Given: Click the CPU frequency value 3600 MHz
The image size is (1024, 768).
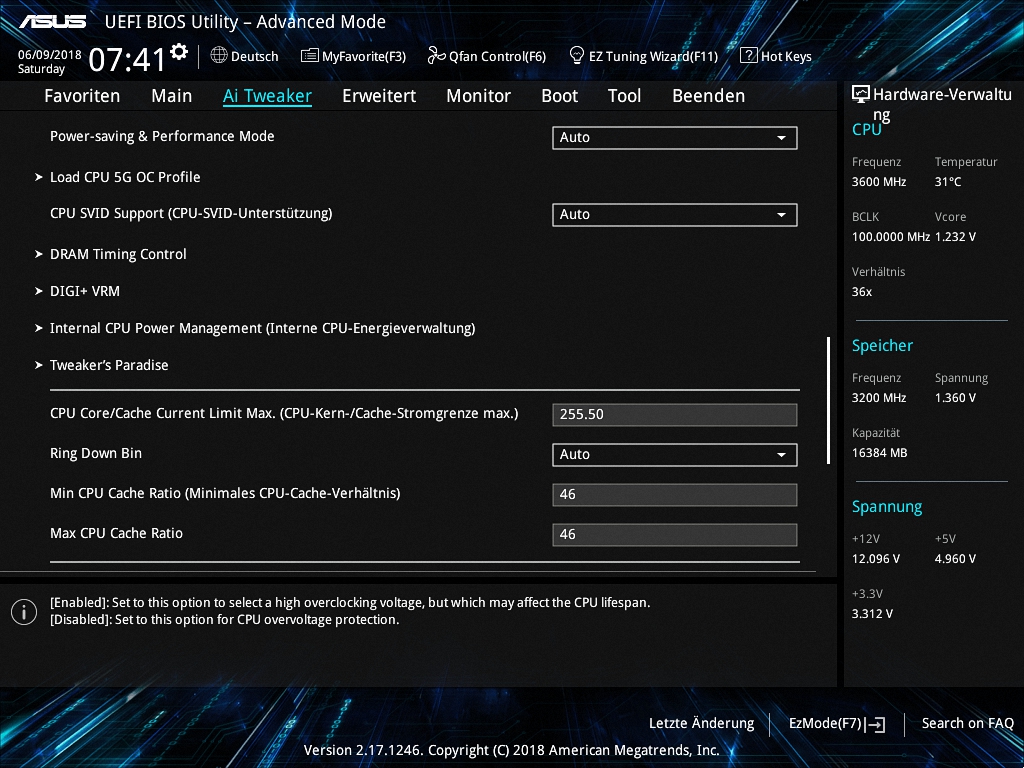Looking at the screenshot, I should [x=879, y=182].
